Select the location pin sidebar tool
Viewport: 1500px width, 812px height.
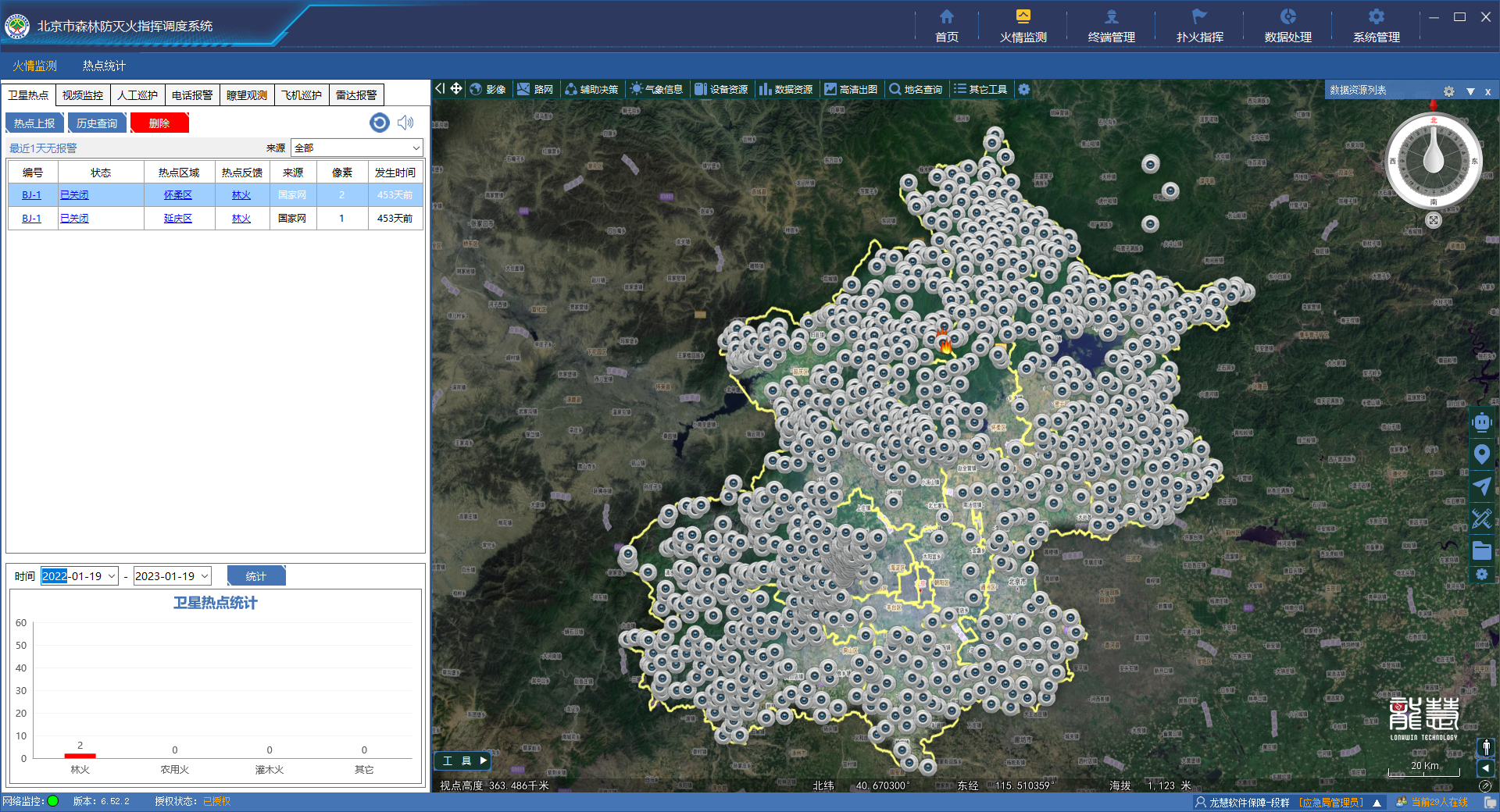click(x=1481, y=454)
